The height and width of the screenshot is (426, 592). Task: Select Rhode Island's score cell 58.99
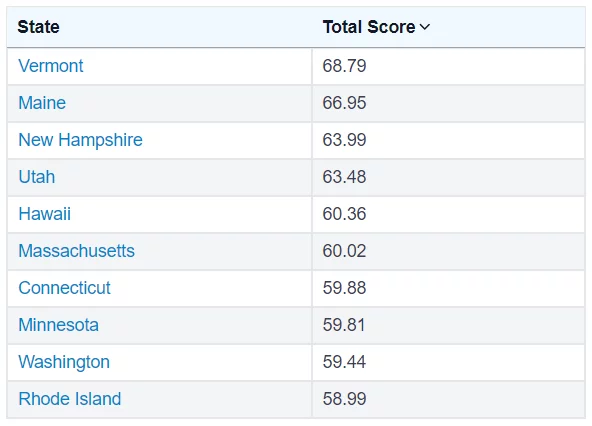click(x=449, y=399)
